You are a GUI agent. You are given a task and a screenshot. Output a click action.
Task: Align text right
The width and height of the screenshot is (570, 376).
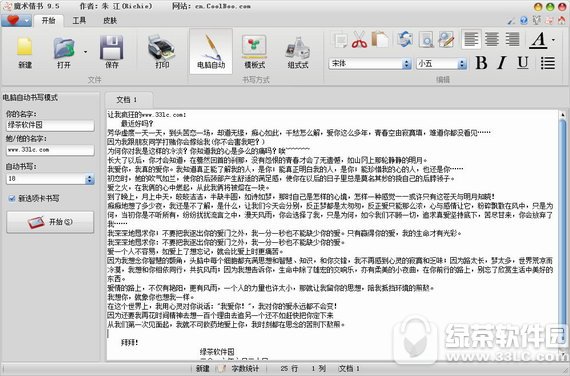click(512, 39)
